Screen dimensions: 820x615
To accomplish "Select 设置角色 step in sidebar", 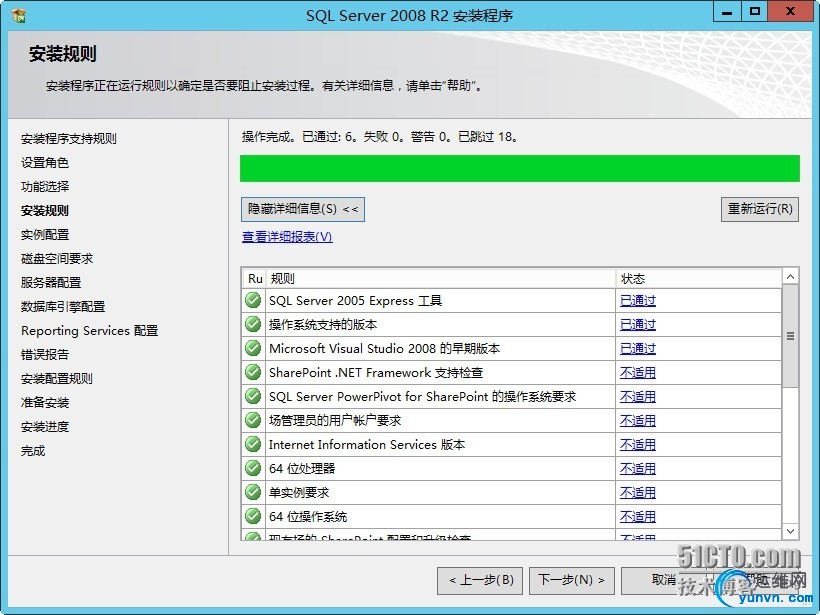I will pyautogui.click(x=45, y=163).
